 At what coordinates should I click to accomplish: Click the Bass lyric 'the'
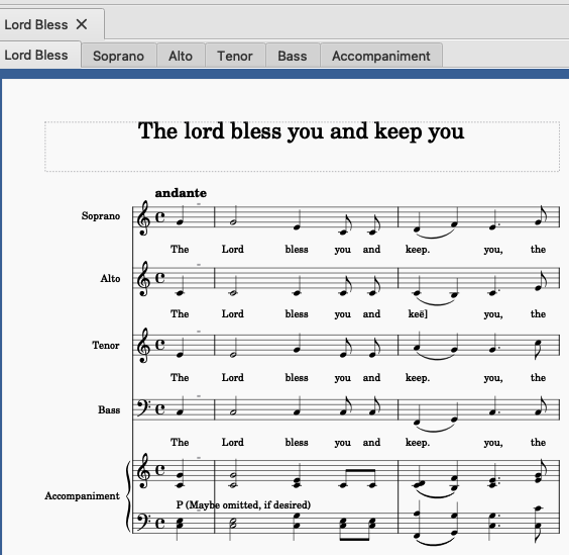point(538,443)
